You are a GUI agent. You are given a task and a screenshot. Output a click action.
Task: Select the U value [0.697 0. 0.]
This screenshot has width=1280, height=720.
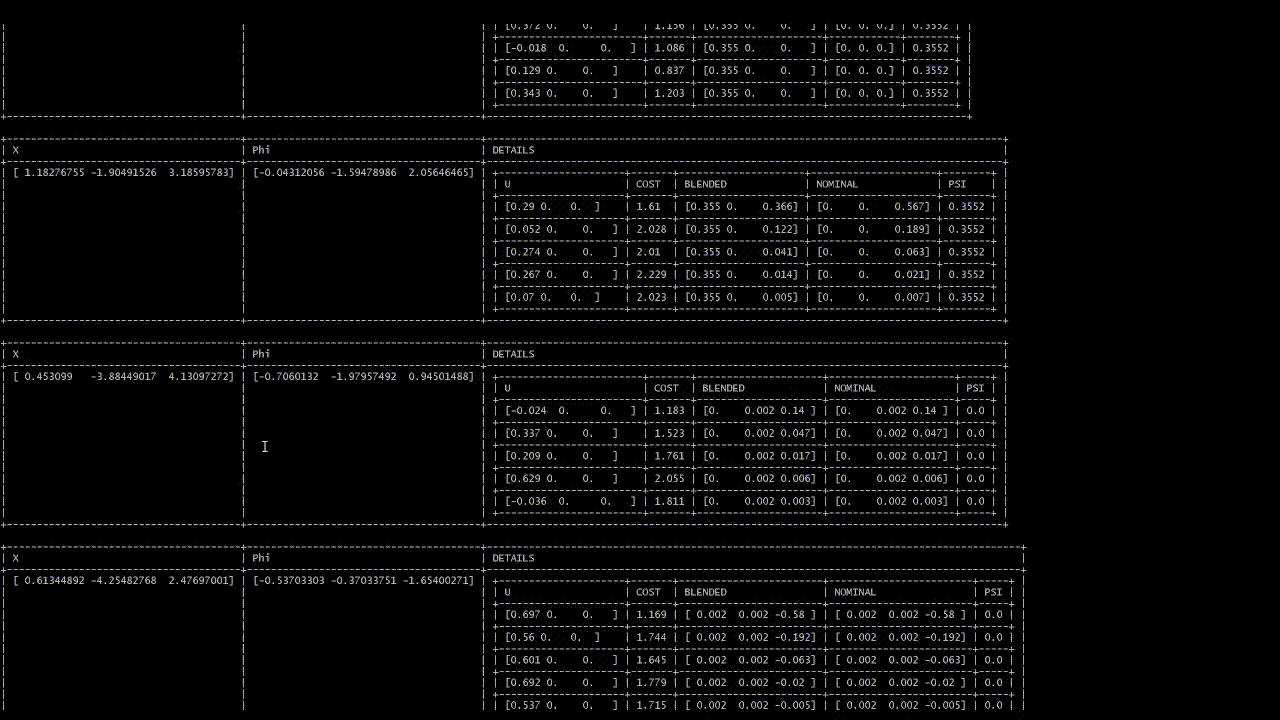[561, 614]
